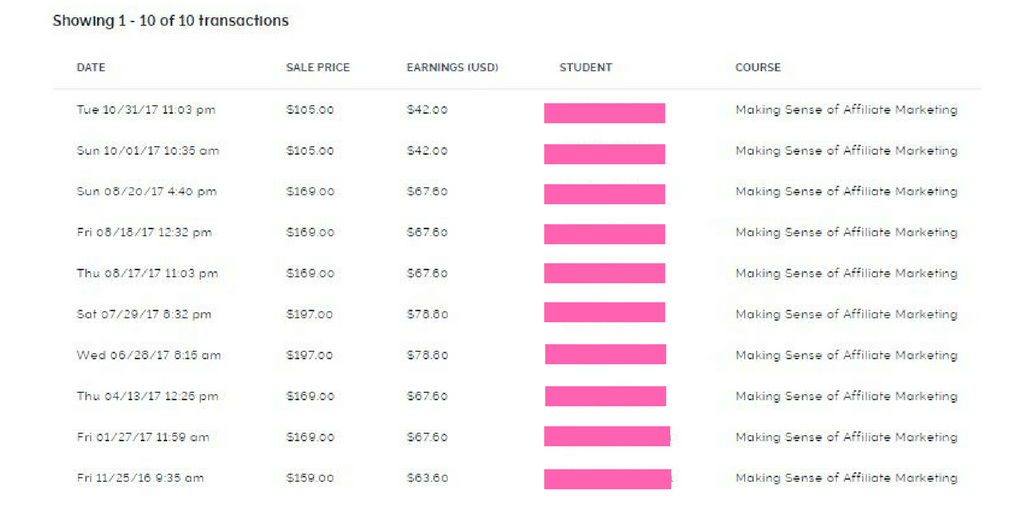This screenshot has height=512, width=1024.
Task: Click the 'Showing 1 - 10 of 10 transactions' text
Action: click(170, 21)
